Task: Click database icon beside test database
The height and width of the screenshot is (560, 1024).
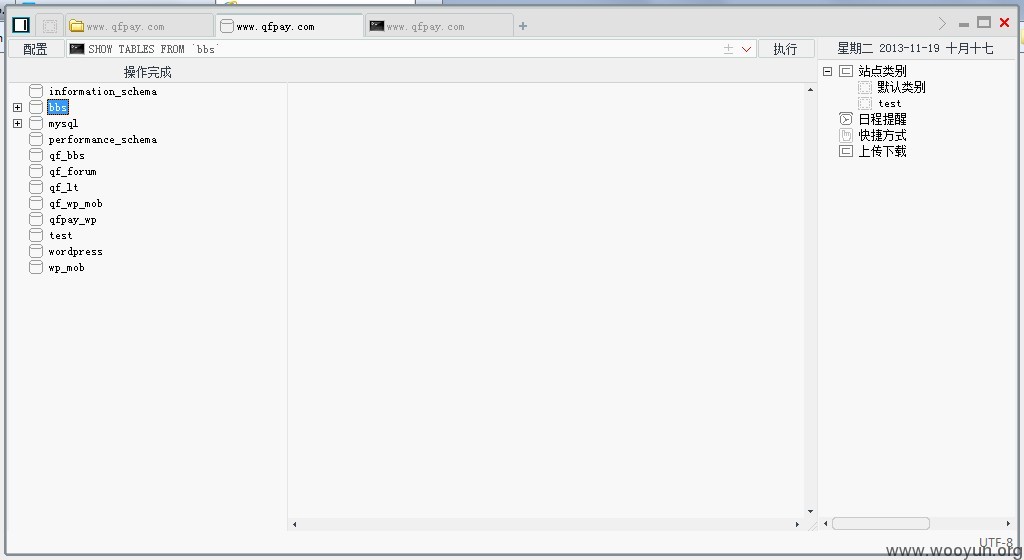Action: (x=36, y=235)
